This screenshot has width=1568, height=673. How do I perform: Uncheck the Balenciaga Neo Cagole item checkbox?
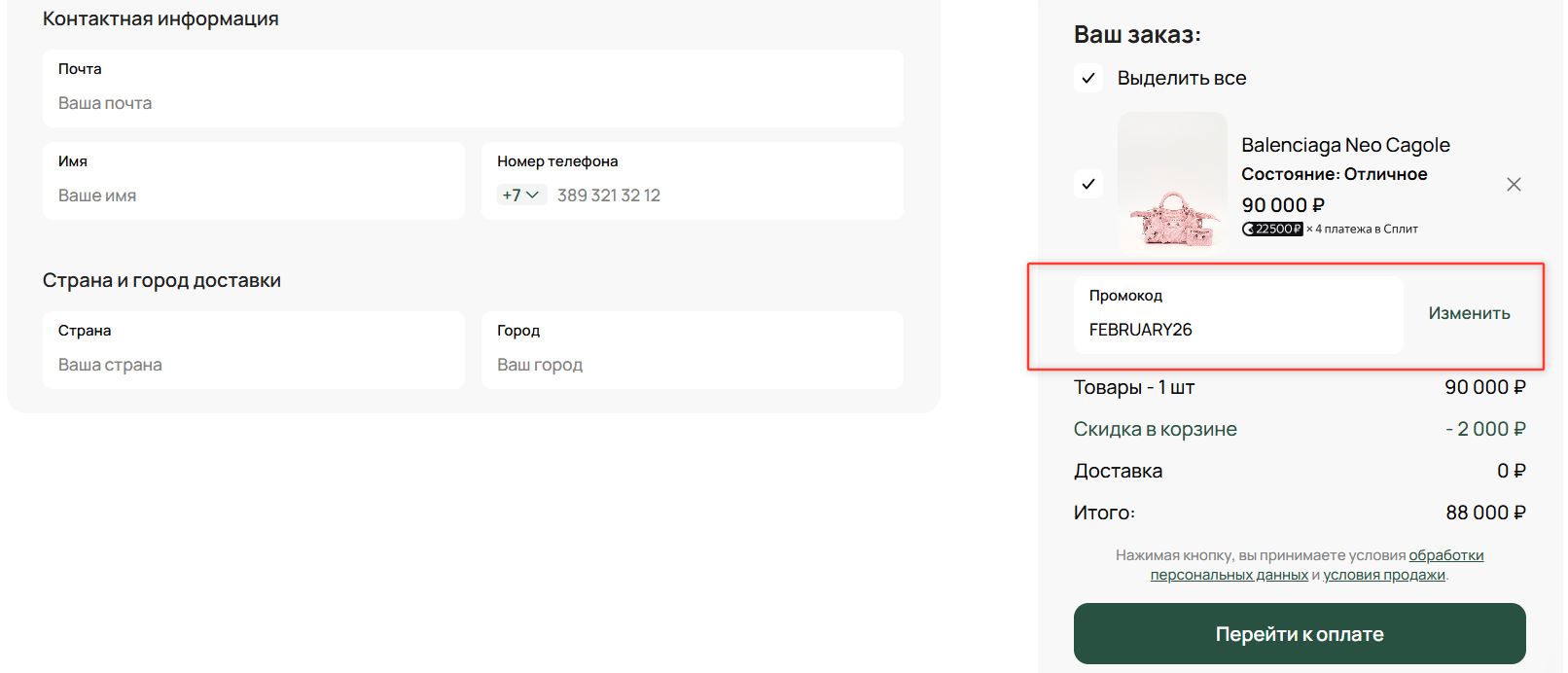(x=1088, y=184)
